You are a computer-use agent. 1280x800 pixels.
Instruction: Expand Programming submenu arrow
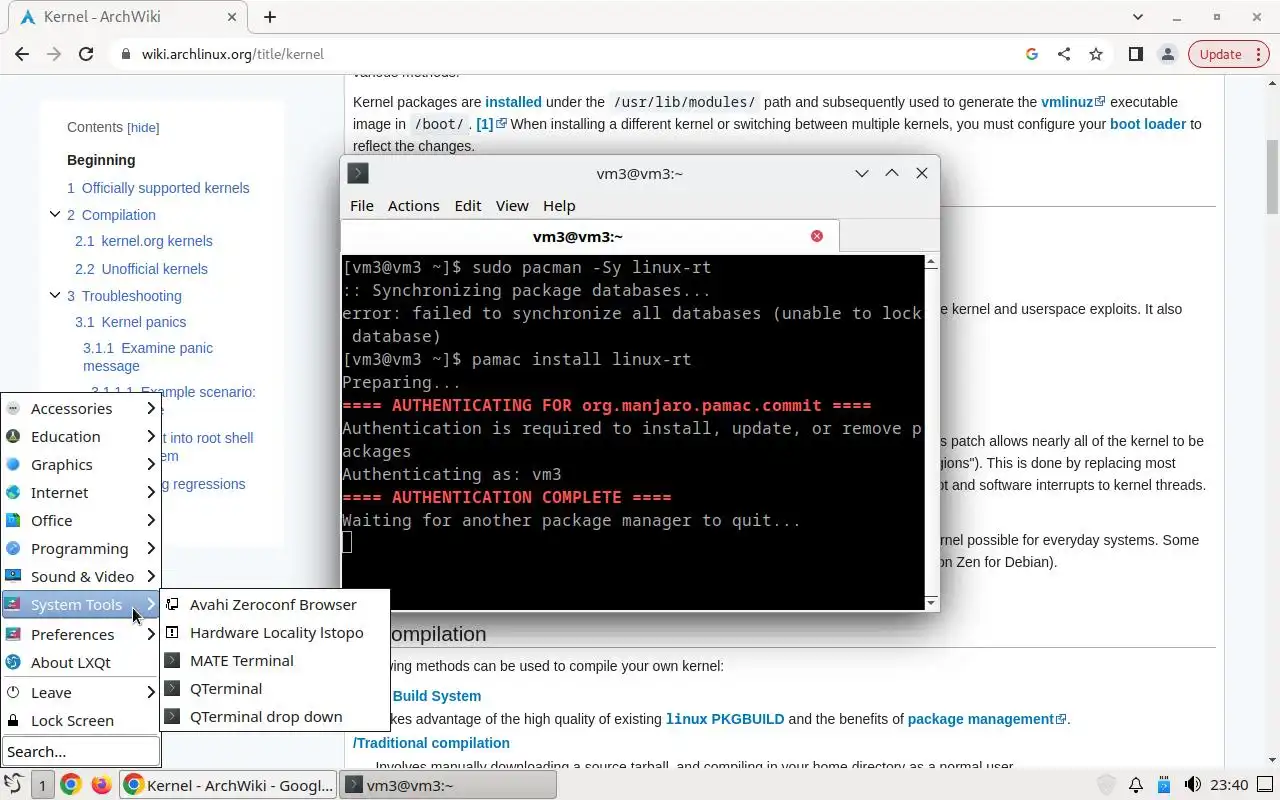coord(151,548)
